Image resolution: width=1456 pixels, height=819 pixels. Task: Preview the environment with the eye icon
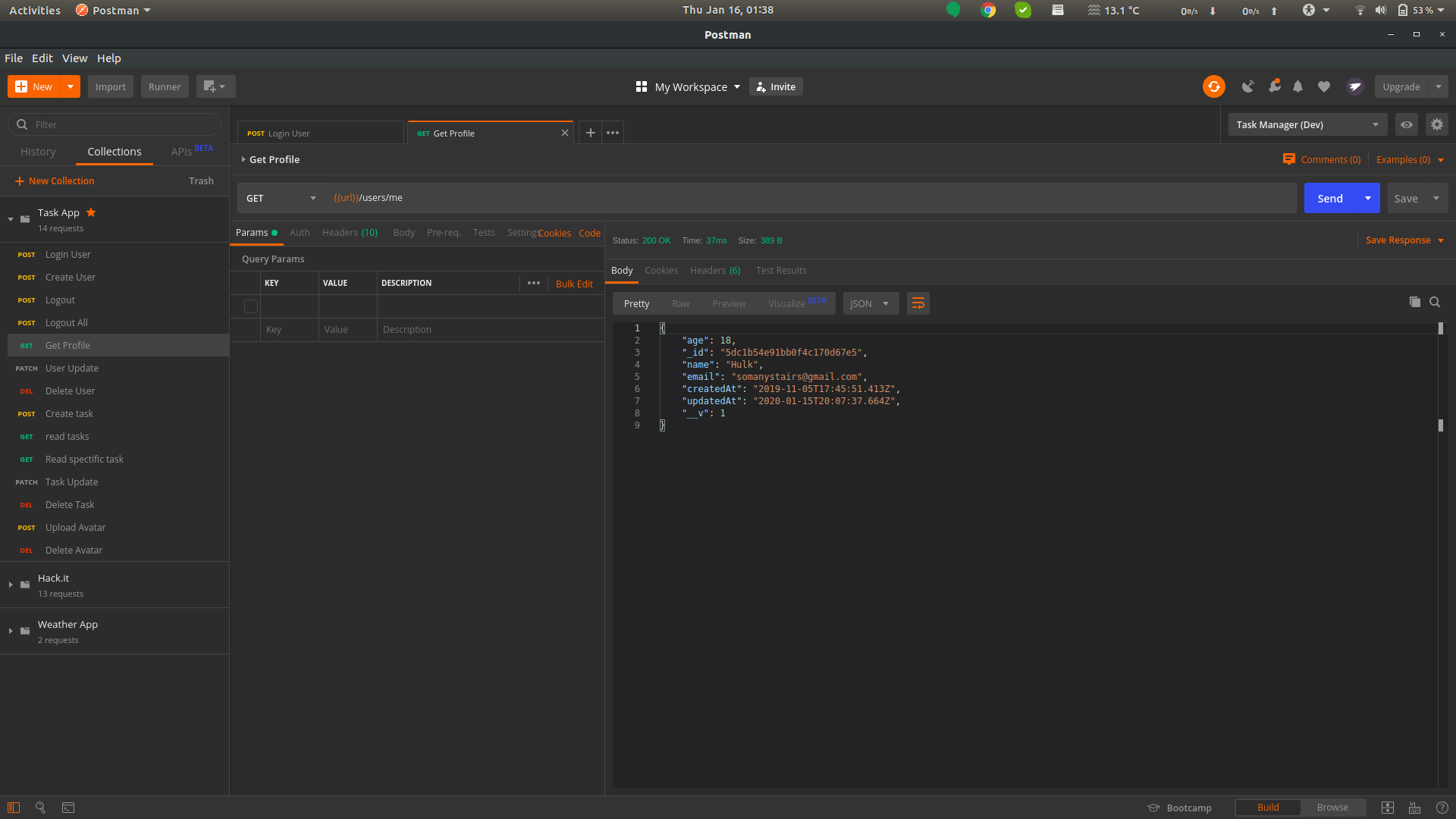click(1407, 124)
